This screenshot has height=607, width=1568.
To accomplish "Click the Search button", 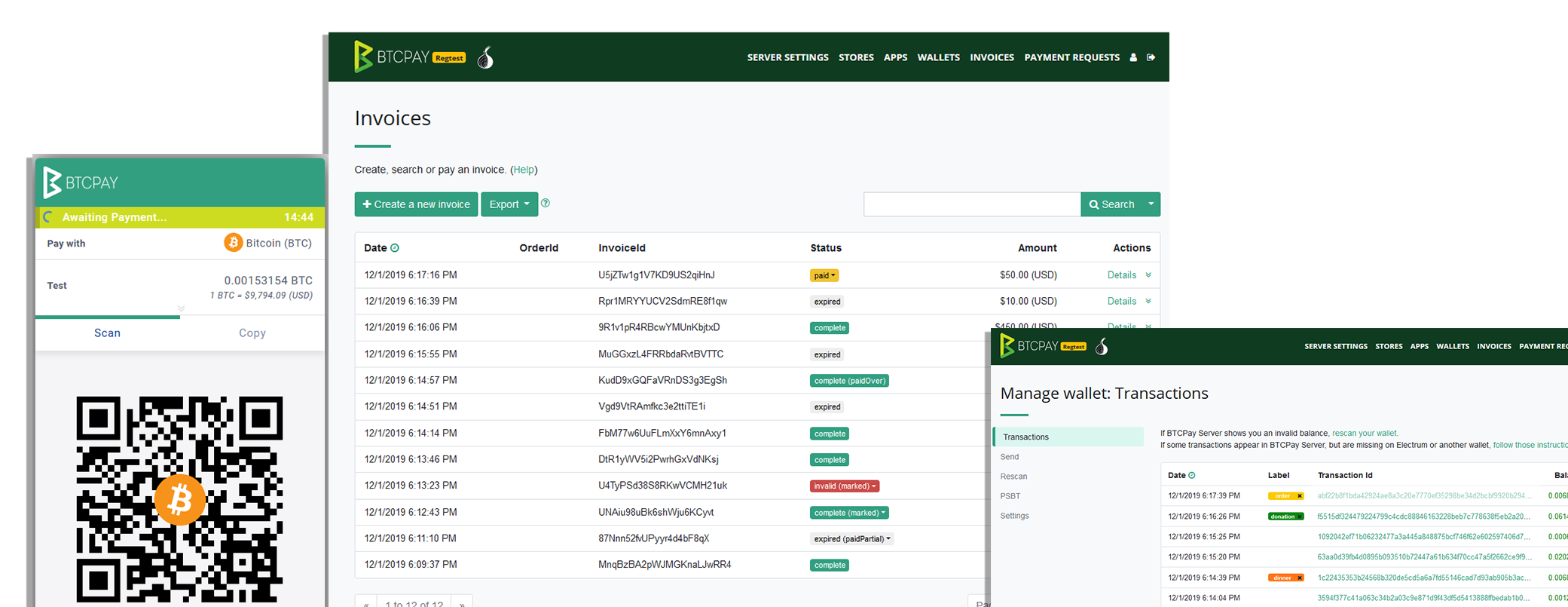I will click(x=1111, y=204).
